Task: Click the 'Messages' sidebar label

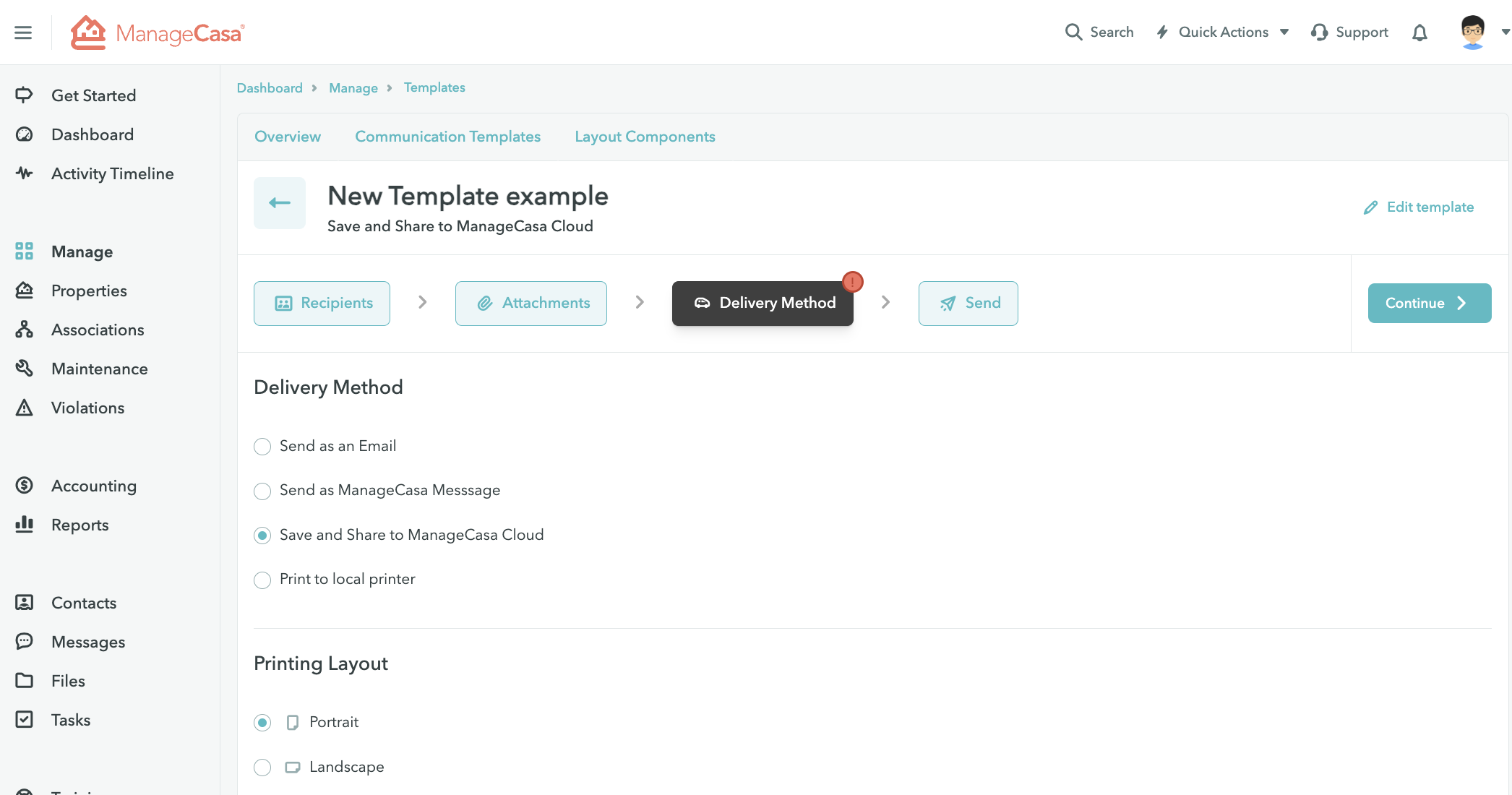Action: 88,642
